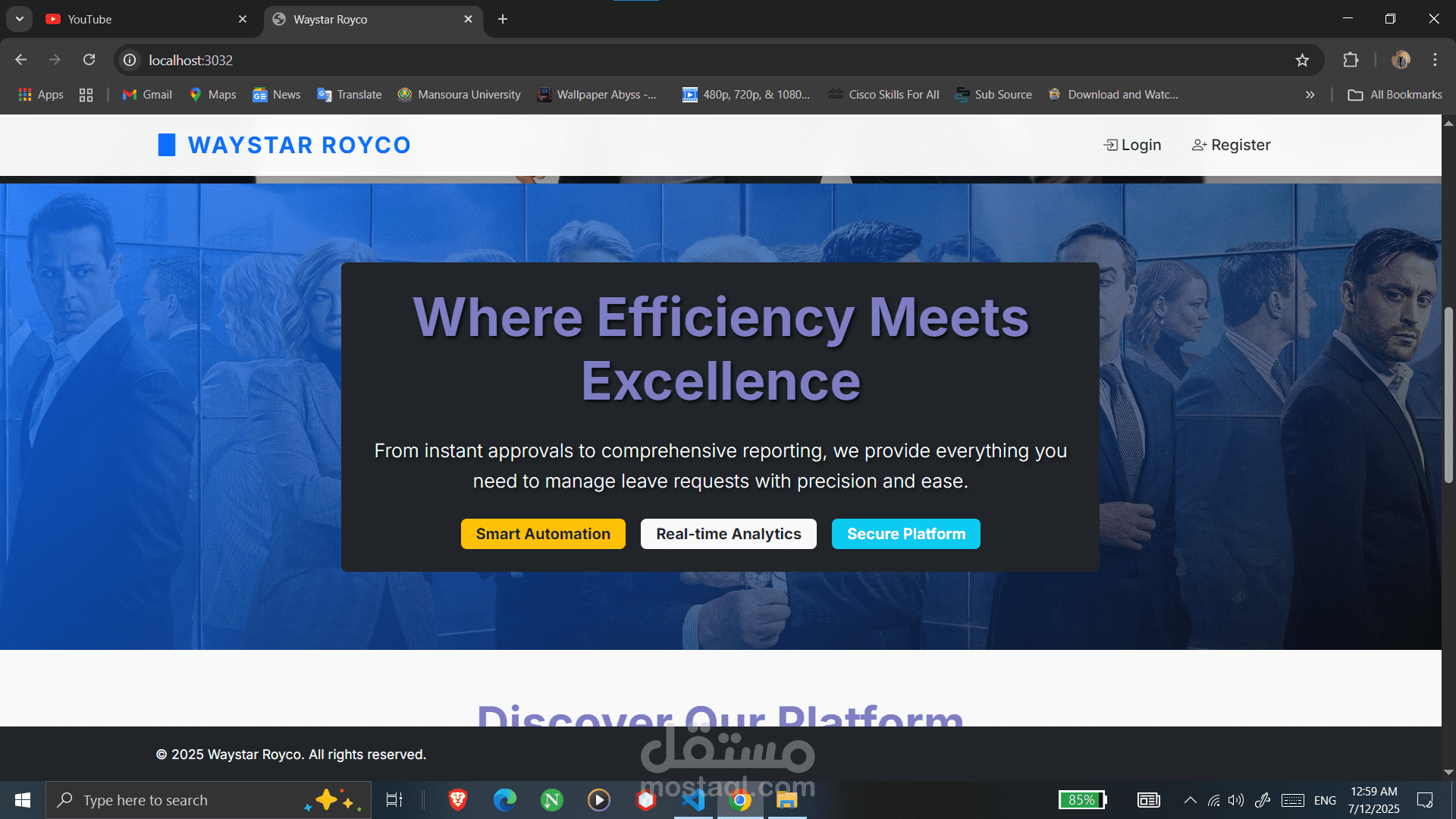
Task: Open a new browser tab
Action: point(503,19)
